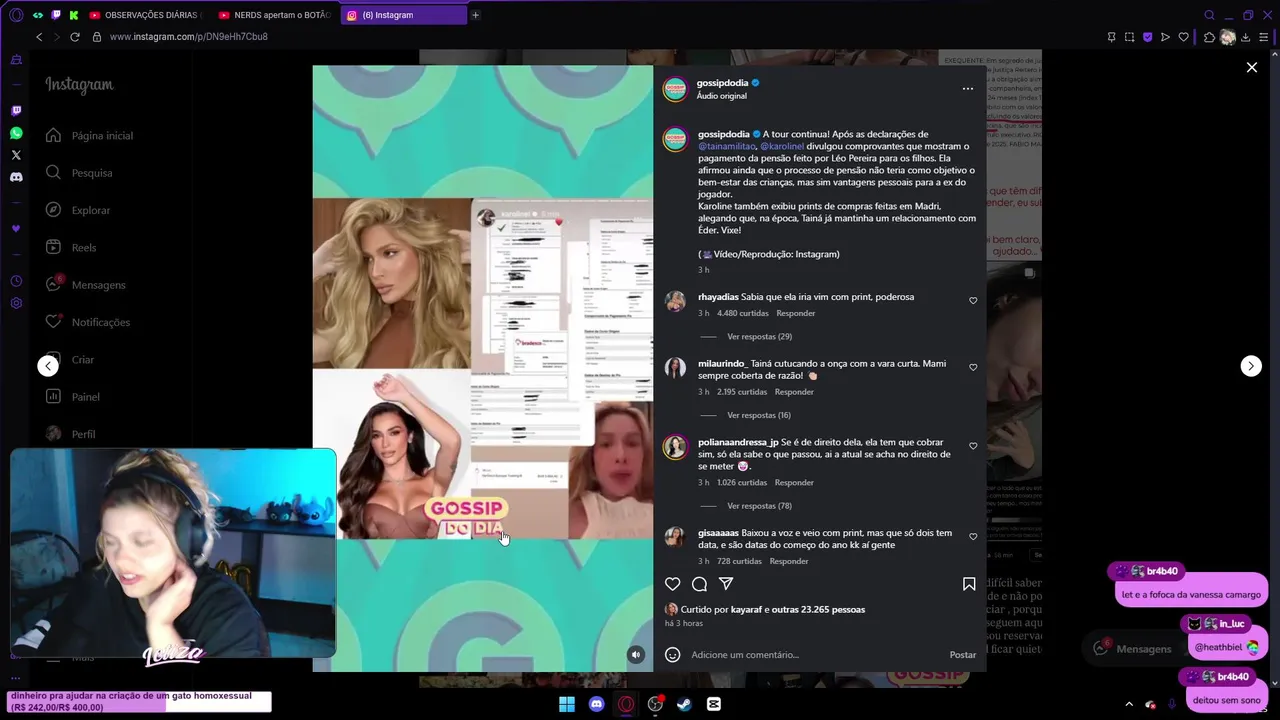Image resolution: width=1280 pixels, height=720 pixels.
Task: Open kayaraf liker profile
Action: [746, 609]
